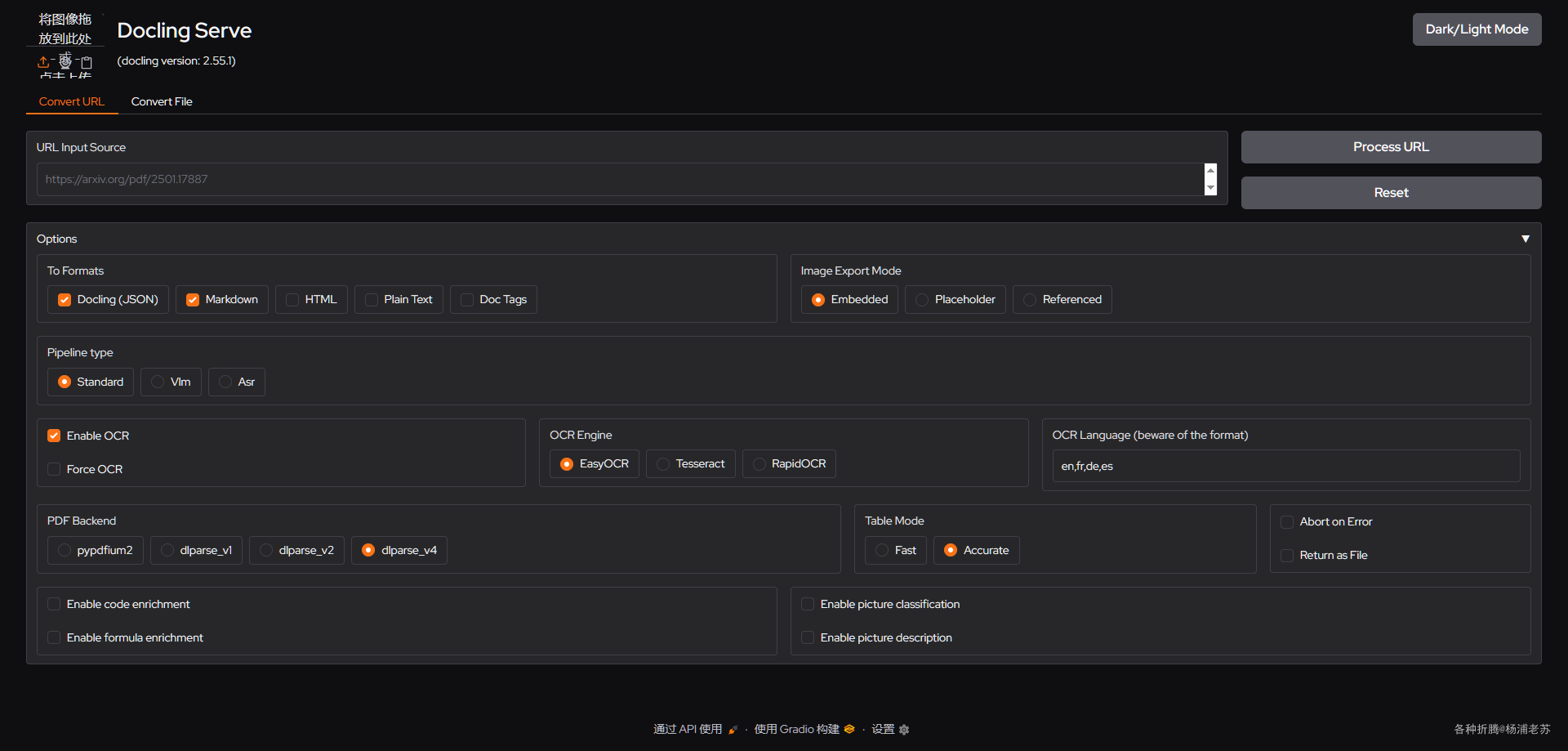
Task: Click the Reset button
Action: [1392, 193]
